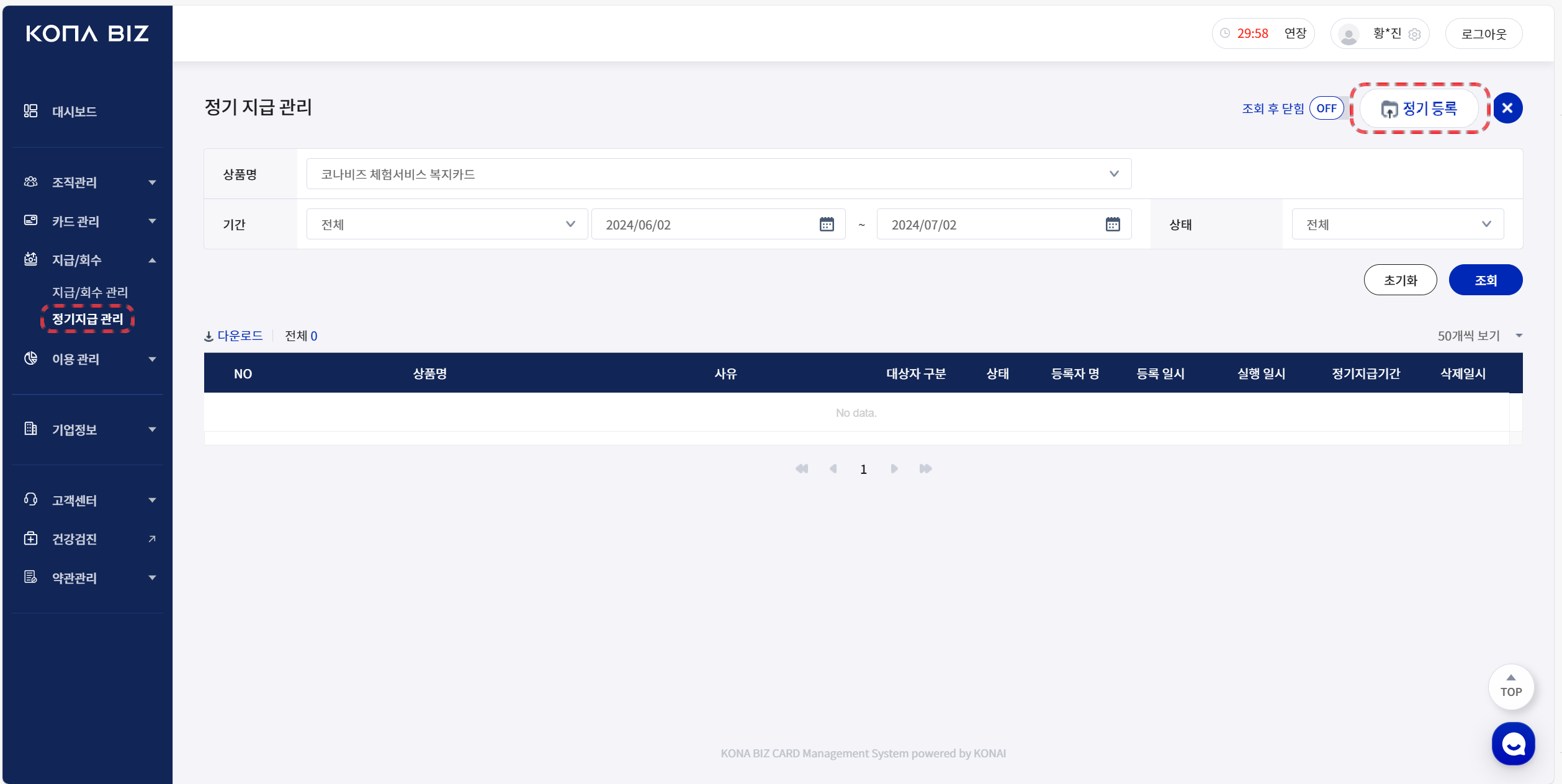Open the 상품명 product dropdown
This screenshot has height=784, width=1562.
click(718, 174)
